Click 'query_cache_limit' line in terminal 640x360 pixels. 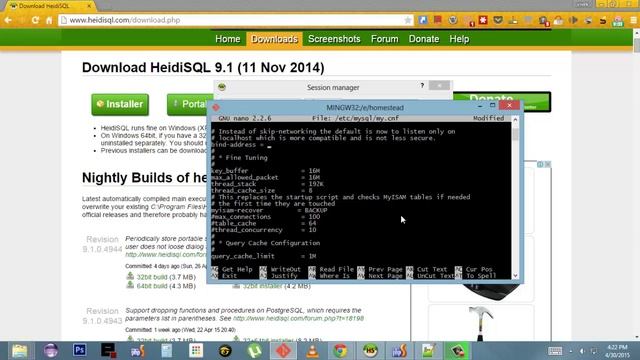[264, 256]
